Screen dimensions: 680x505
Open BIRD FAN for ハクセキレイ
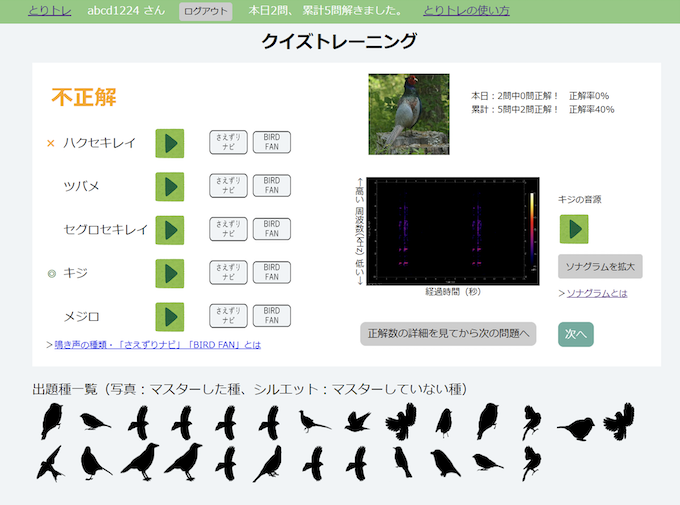click(x=271, y=142)
